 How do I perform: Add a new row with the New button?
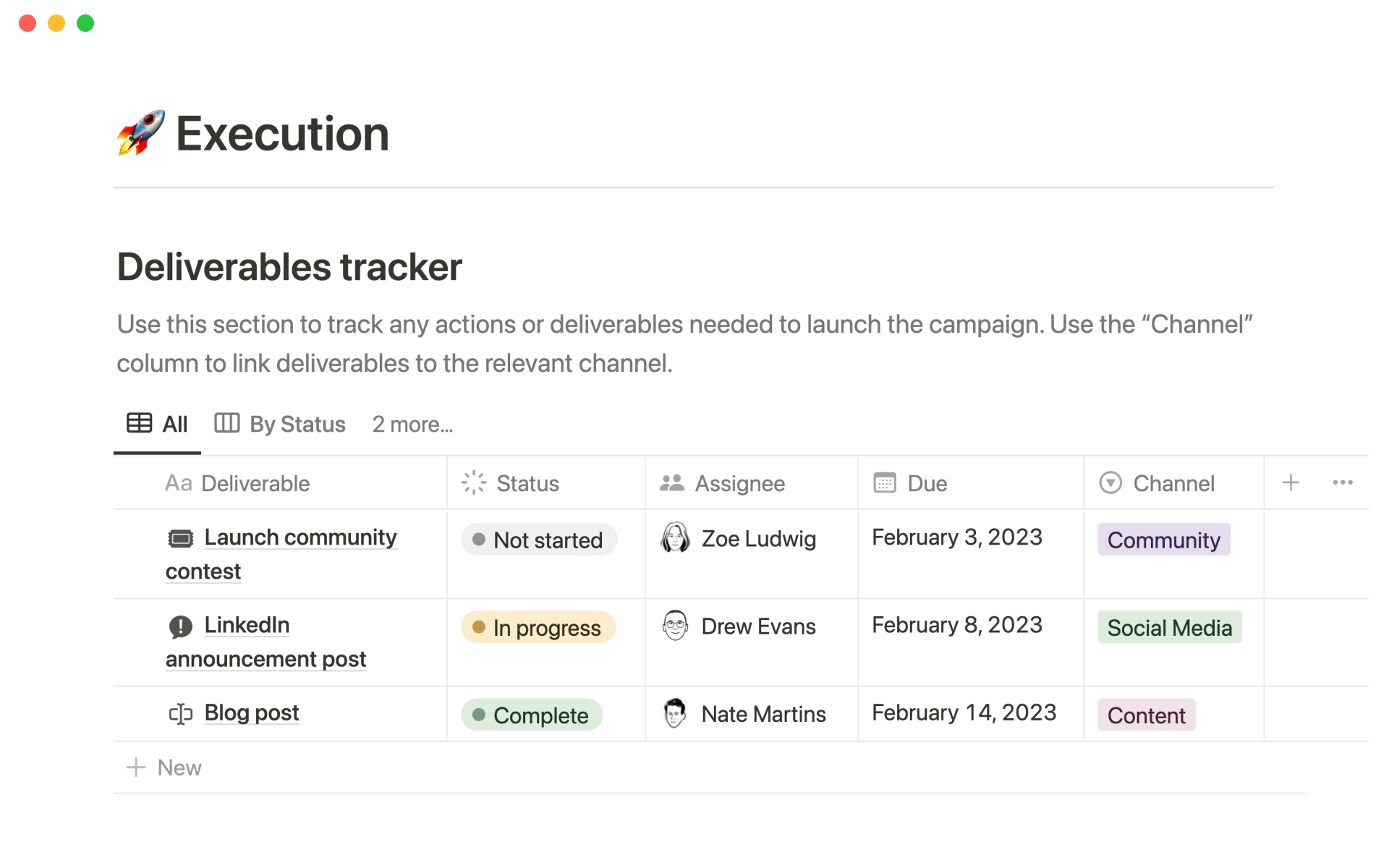tap(165, 767)
